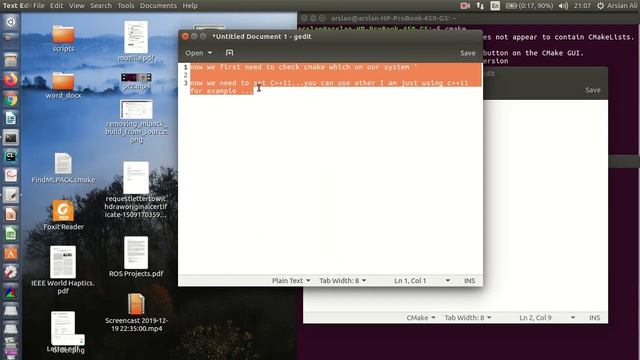Click the screen recording indicator icon
The height and width of the screenshot is (360, 640).
[465, 6]
